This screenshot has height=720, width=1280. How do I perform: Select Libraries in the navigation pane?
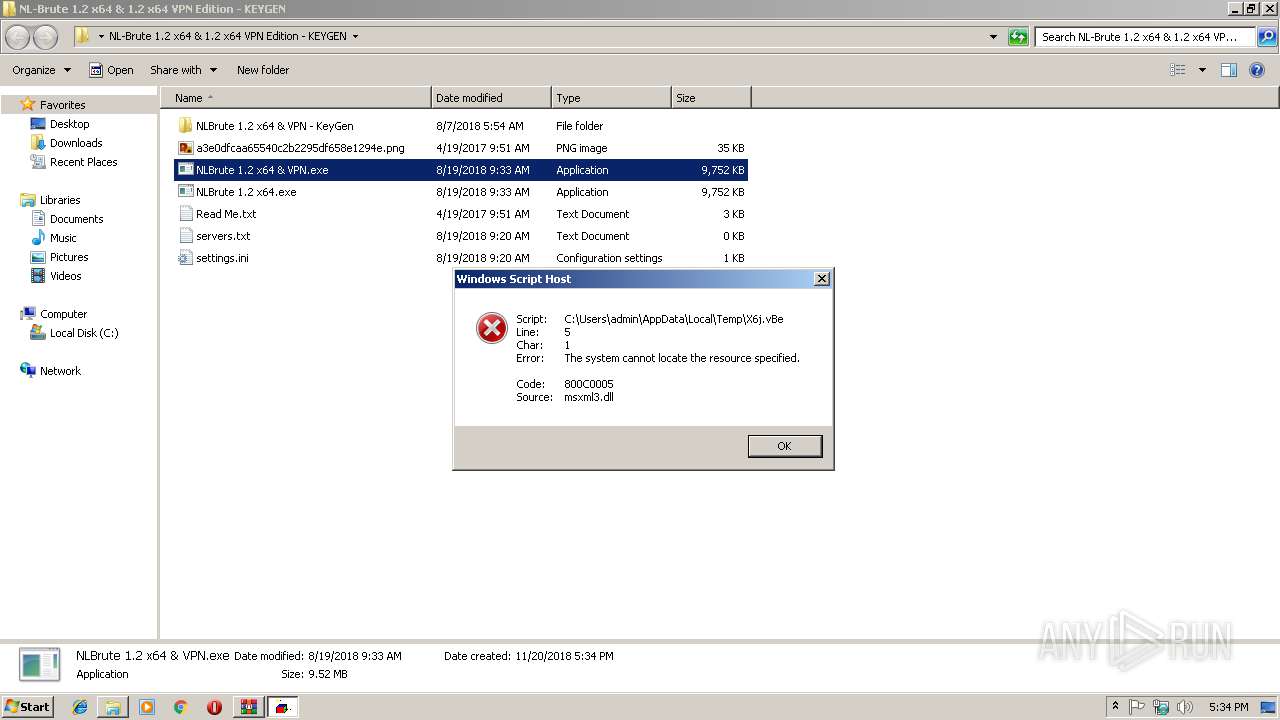[60, 200]
